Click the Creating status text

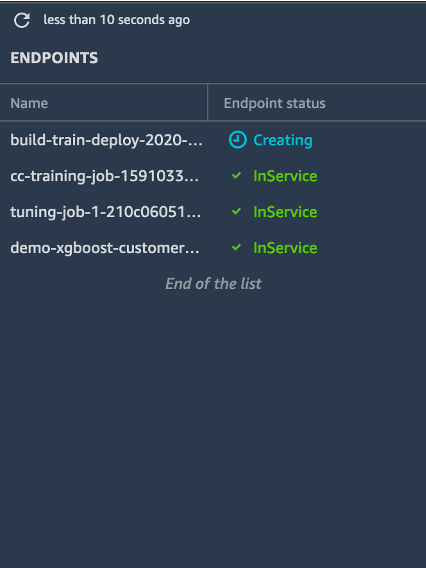[283, 140]
